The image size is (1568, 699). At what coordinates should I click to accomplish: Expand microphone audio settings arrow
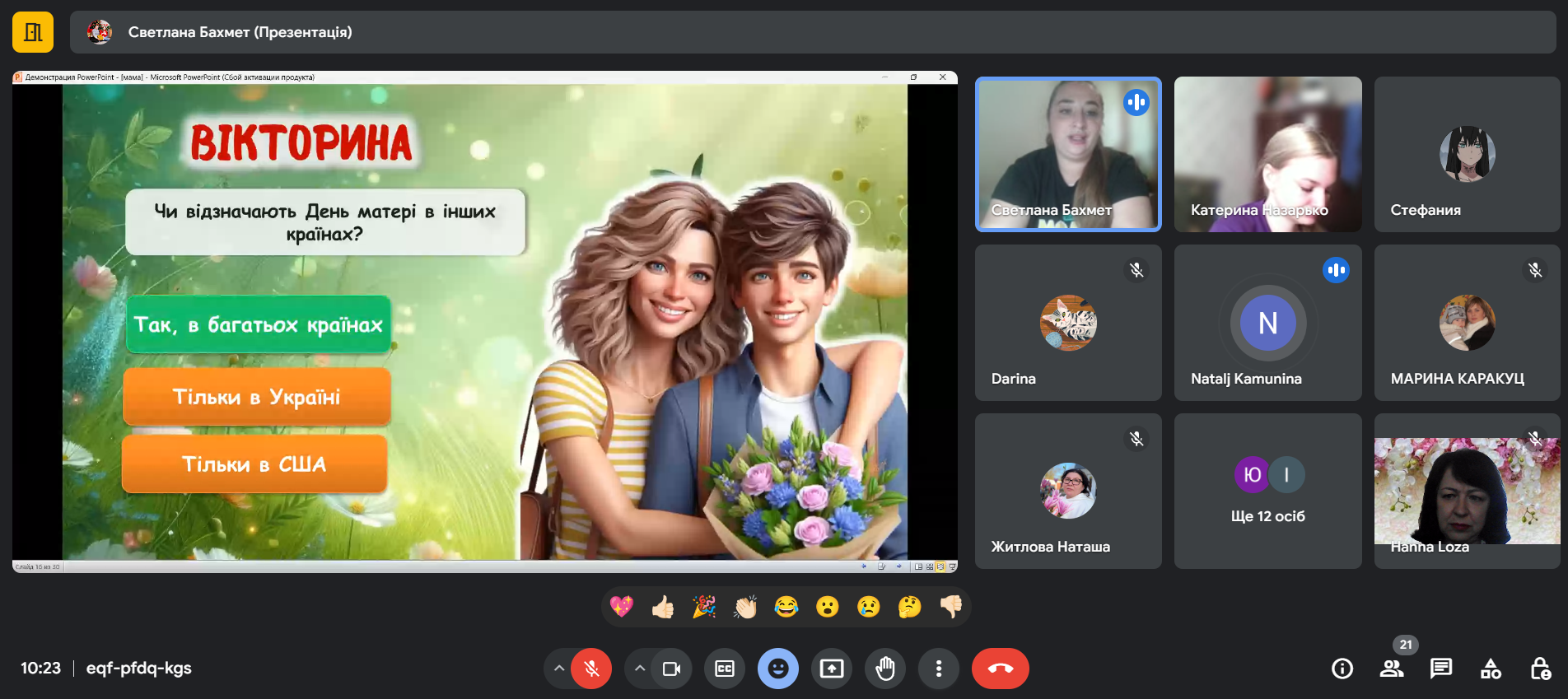coord(559,669)
